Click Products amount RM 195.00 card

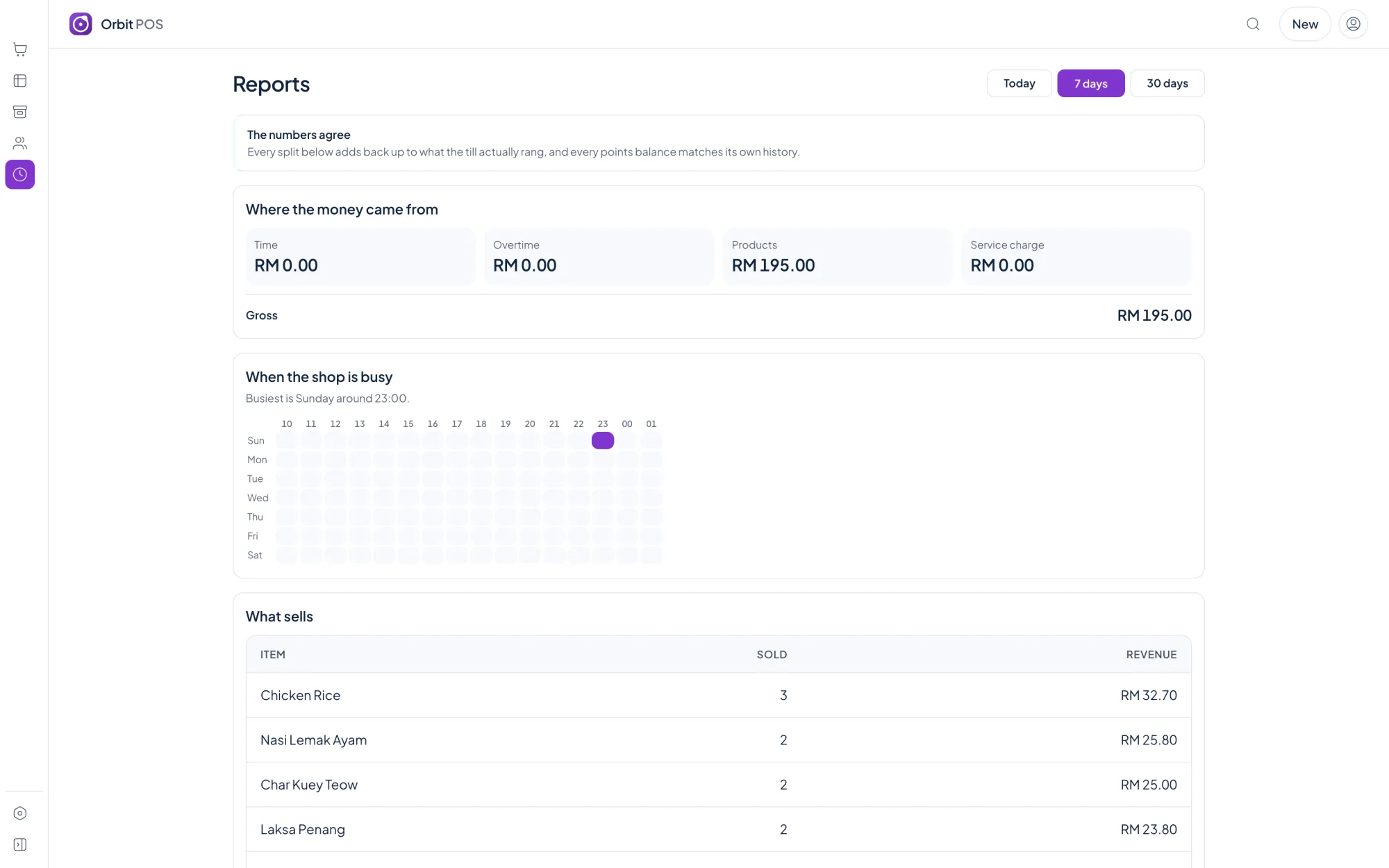[838, 256]
